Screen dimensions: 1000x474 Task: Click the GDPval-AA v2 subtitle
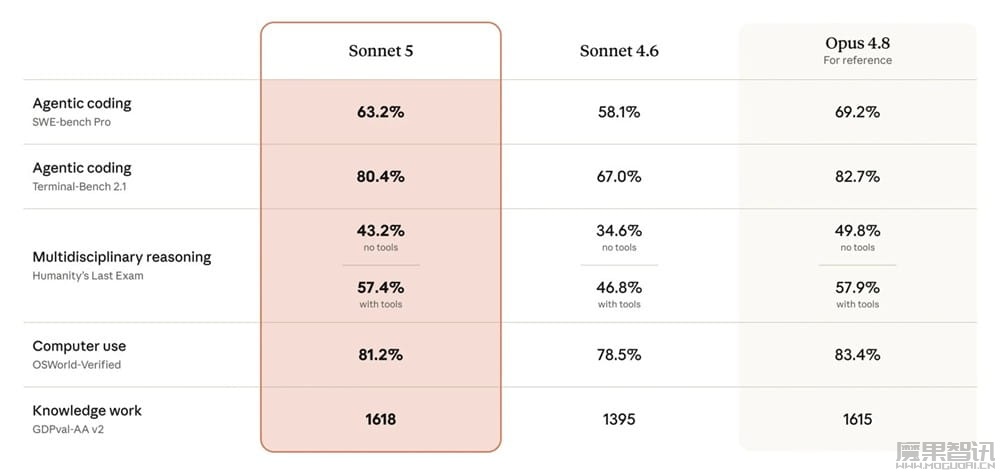point(68,429)
